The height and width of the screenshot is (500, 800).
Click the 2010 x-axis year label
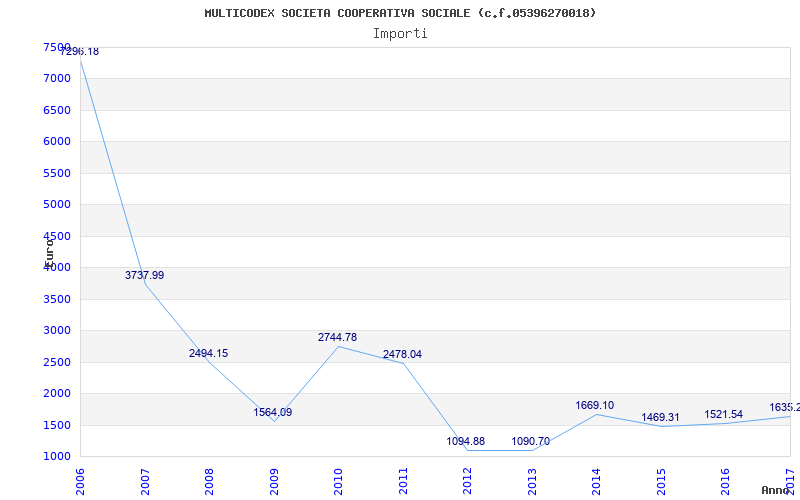(338, 482)
